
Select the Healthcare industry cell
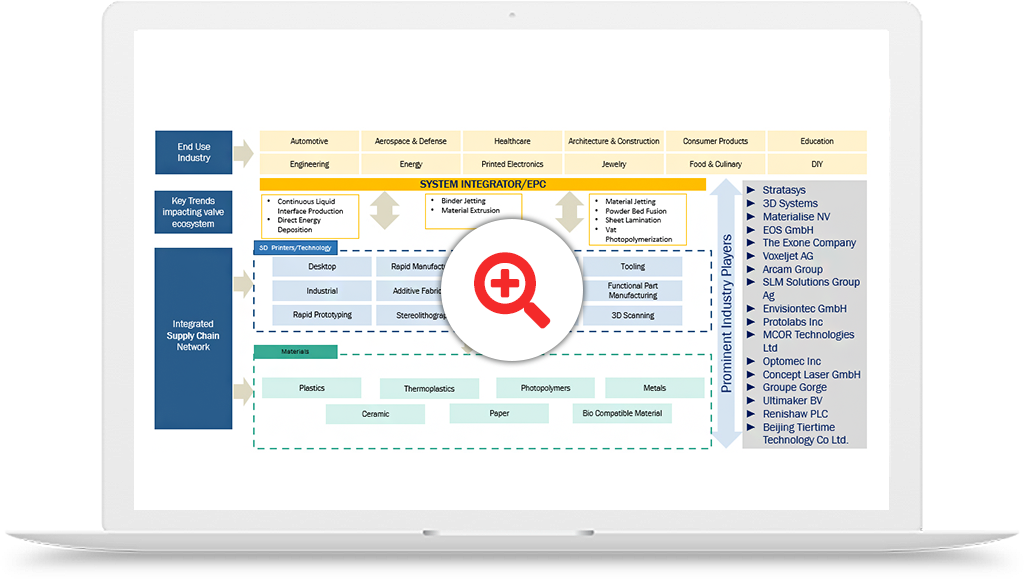(512, 141)
